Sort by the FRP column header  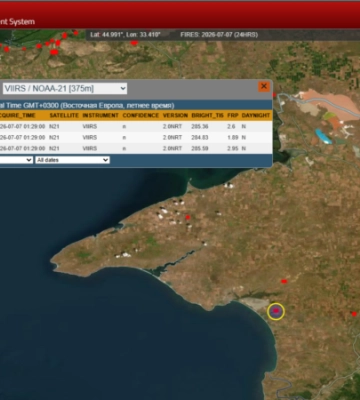pyautogui.click(x=233, y=115)
